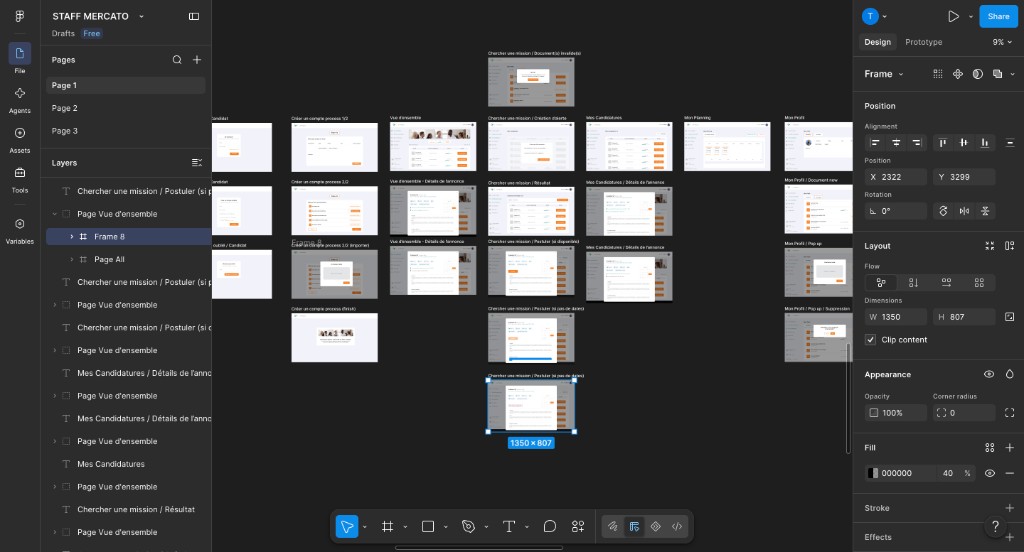The height and width of the screenshot is (552, 1024).
Task: Open zoom level 9% dropdown
Action: [x=1002, y=42]
